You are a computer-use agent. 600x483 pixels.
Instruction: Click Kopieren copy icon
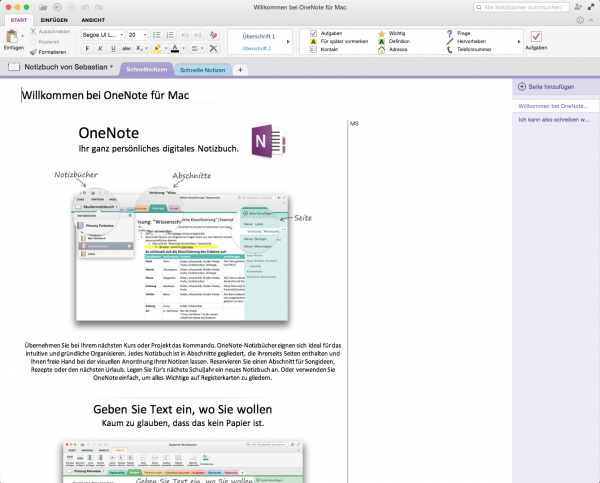click(x=33, y=42)
